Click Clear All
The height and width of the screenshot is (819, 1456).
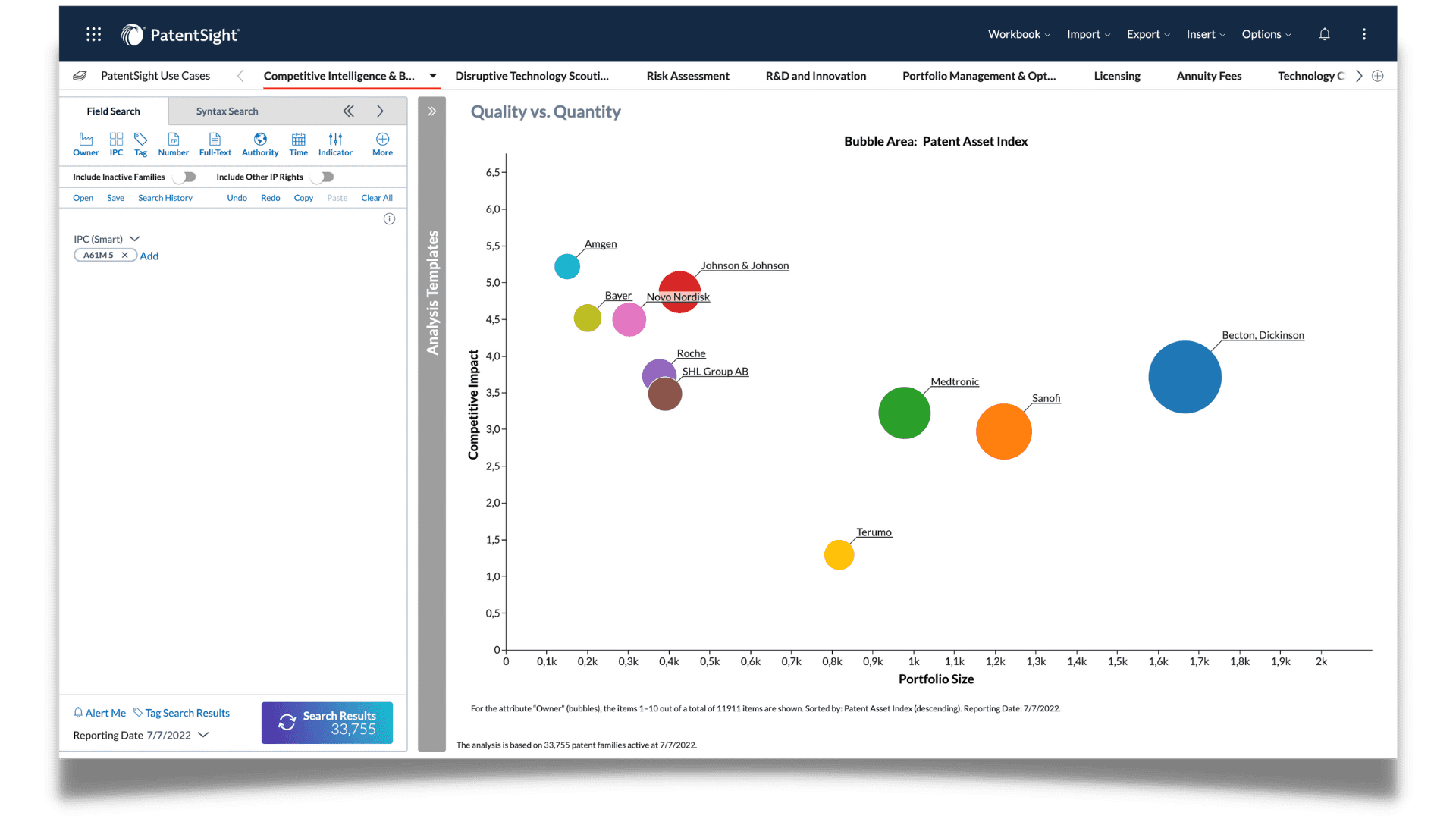pos(377,198)
